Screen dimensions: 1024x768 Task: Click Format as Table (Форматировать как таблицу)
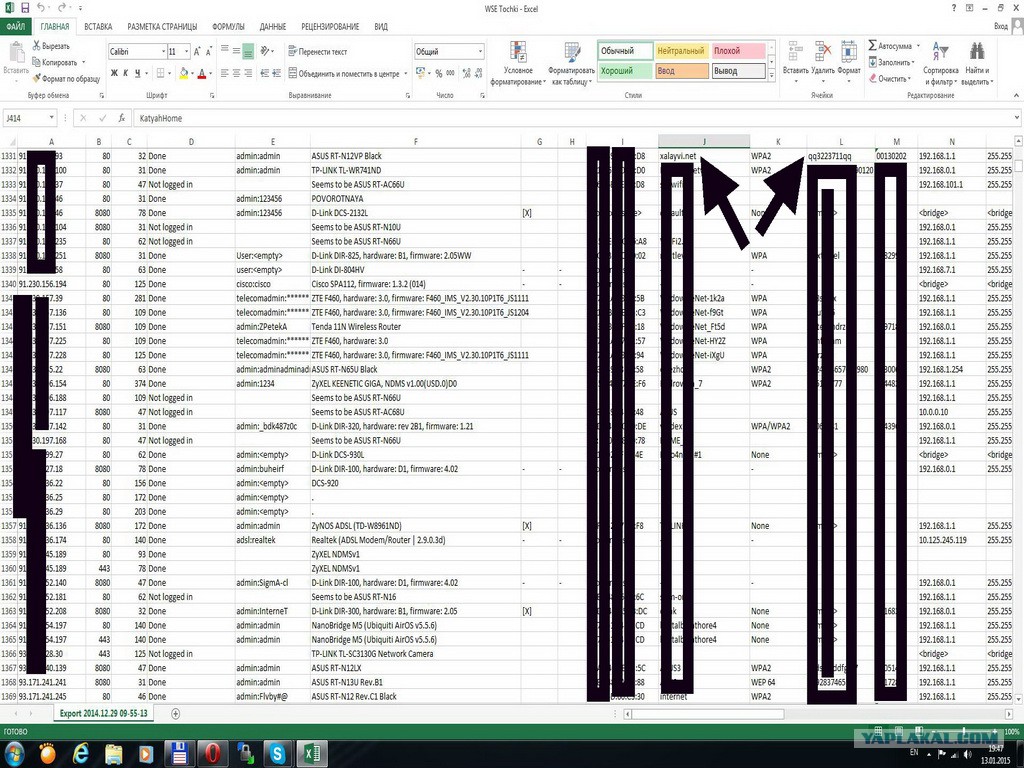click(571, 63)
